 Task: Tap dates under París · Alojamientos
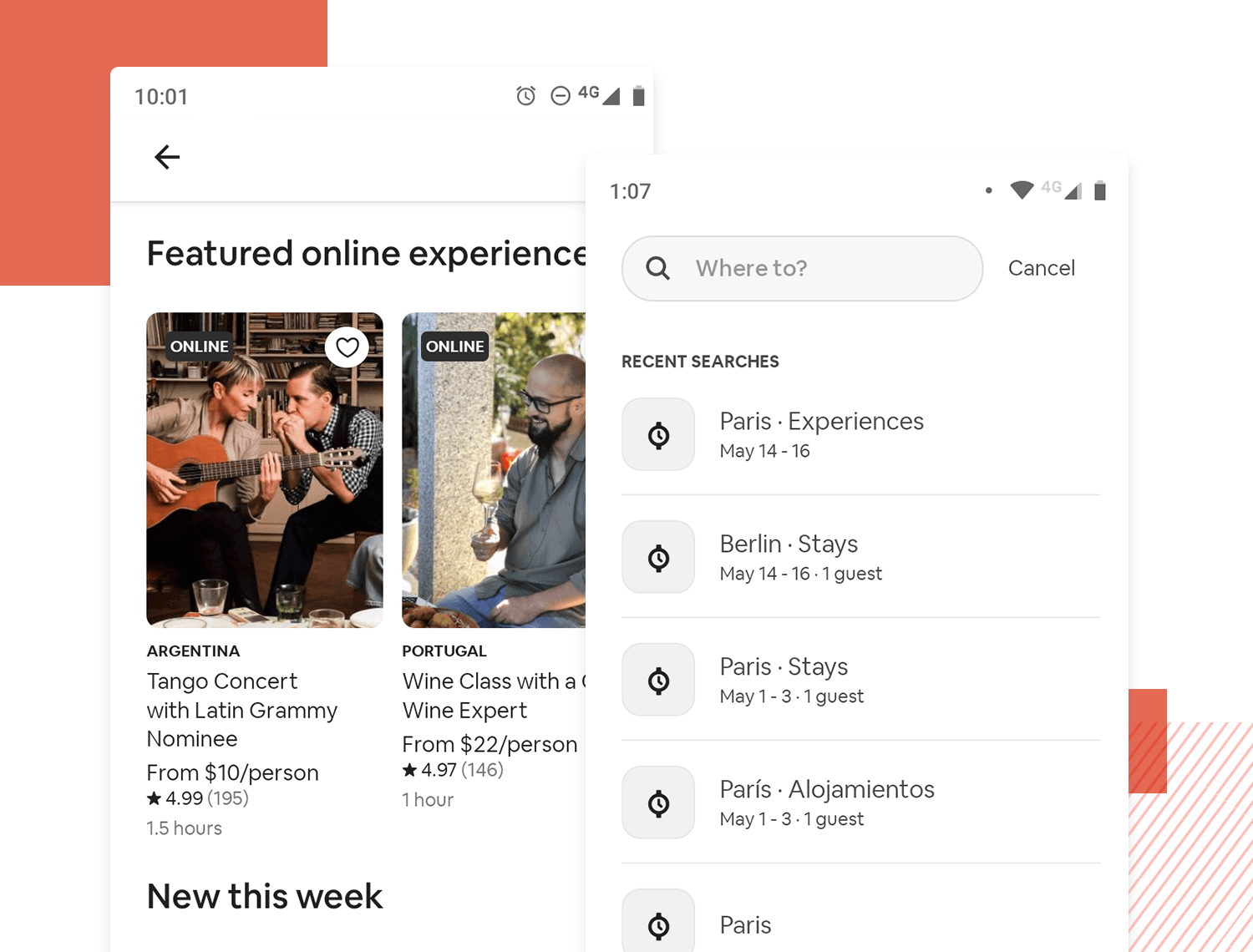tap(792, 819)
